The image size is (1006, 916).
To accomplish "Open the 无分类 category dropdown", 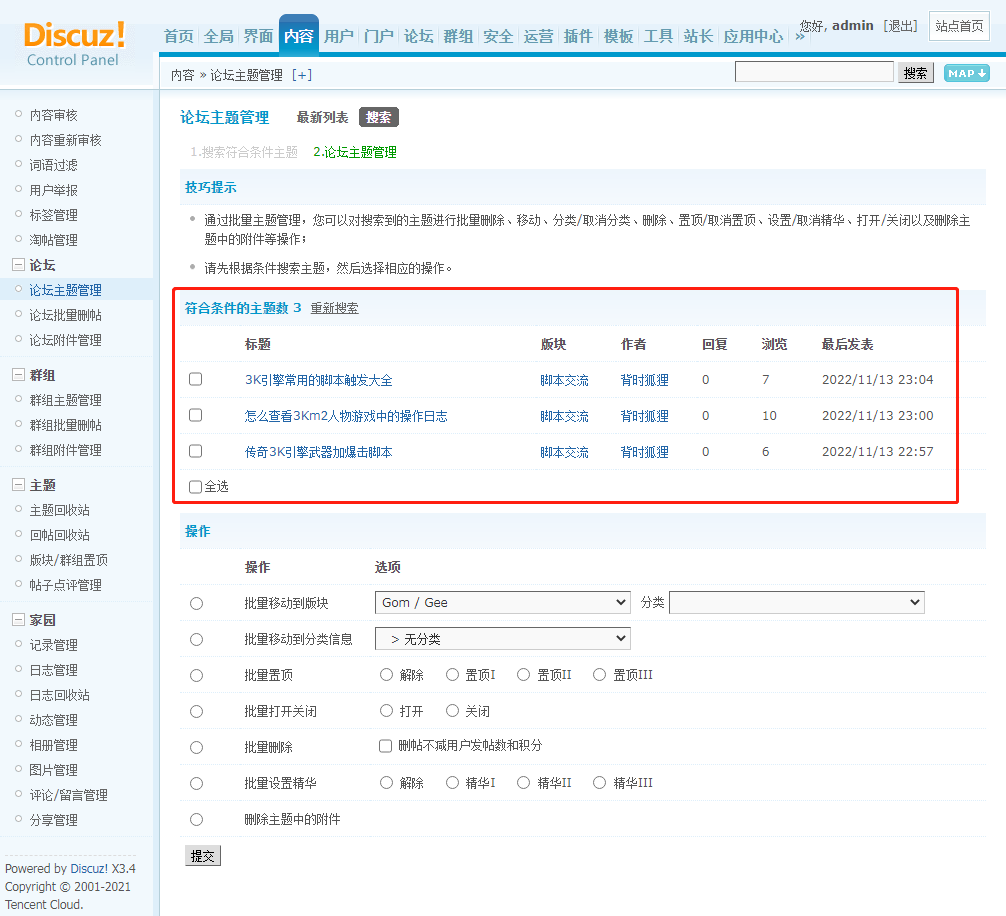I will coord(502,639).
